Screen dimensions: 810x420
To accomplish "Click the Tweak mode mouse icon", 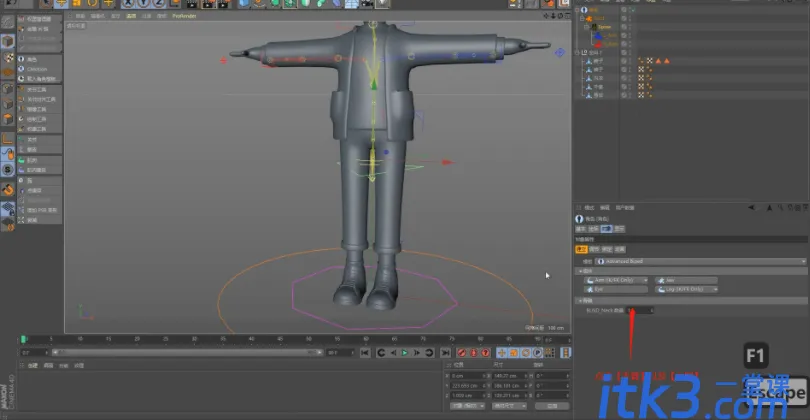I will [x=8, y=153].
